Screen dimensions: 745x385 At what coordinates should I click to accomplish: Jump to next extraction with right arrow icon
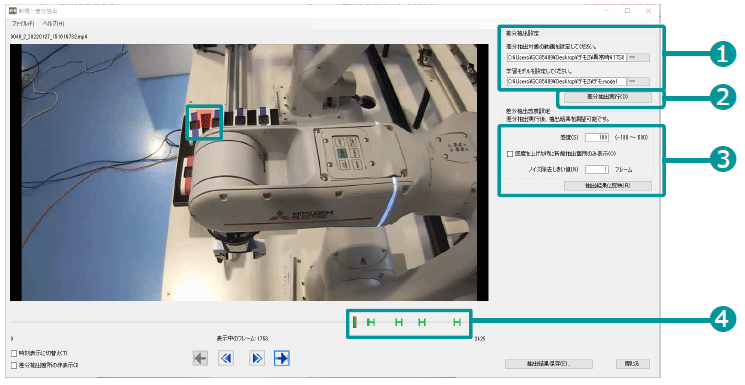point(282,358)
